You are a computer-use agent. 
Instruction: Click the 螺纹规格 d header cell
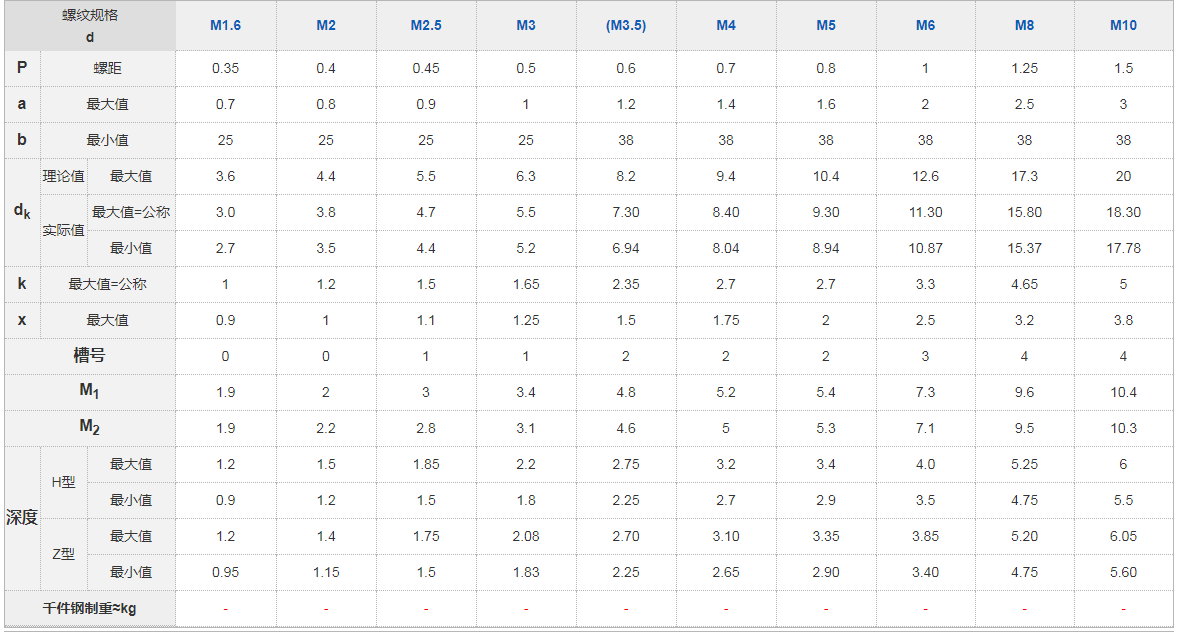(90, 26)
